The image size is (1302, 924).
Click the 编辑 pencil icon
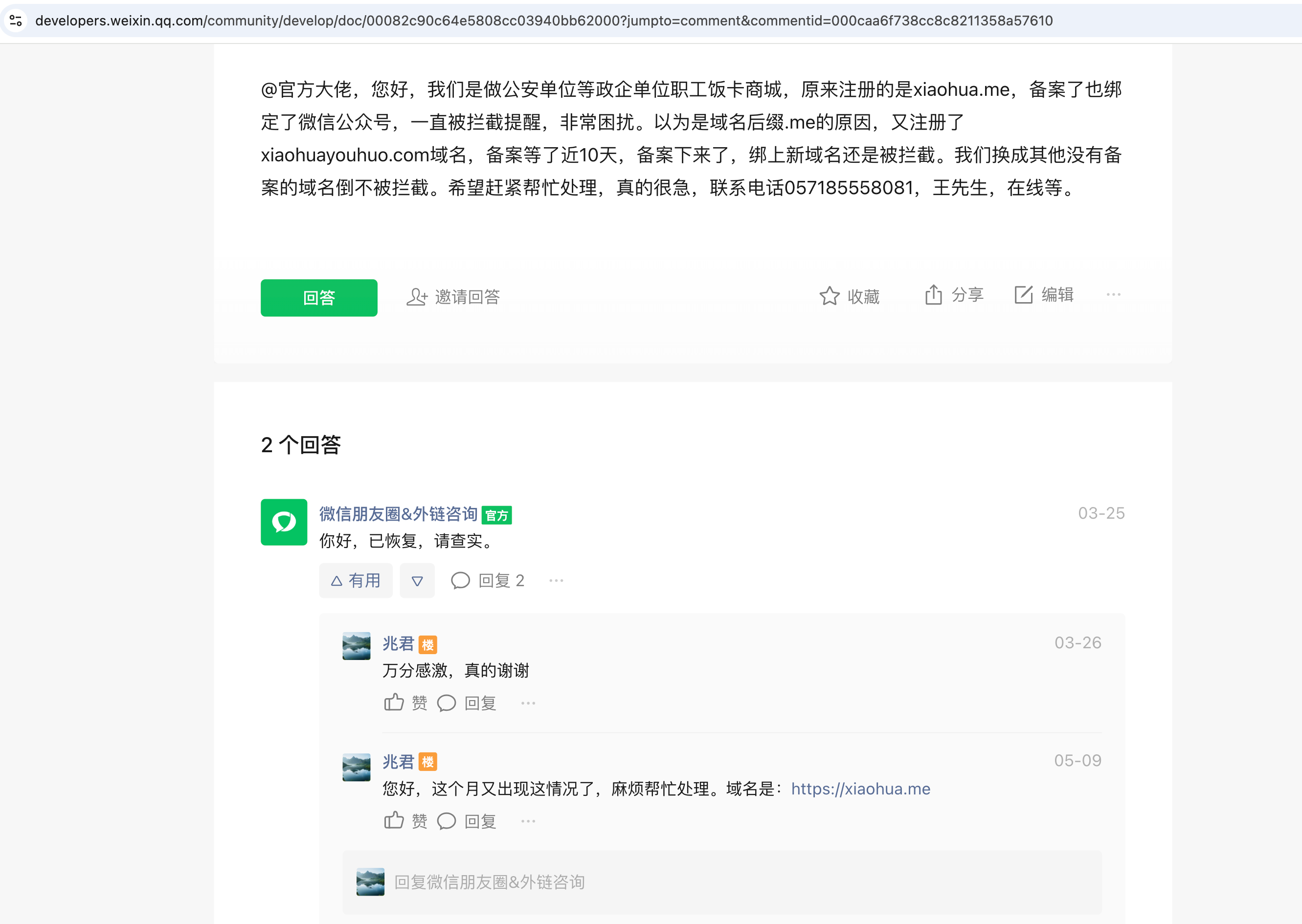(1023, 295)
